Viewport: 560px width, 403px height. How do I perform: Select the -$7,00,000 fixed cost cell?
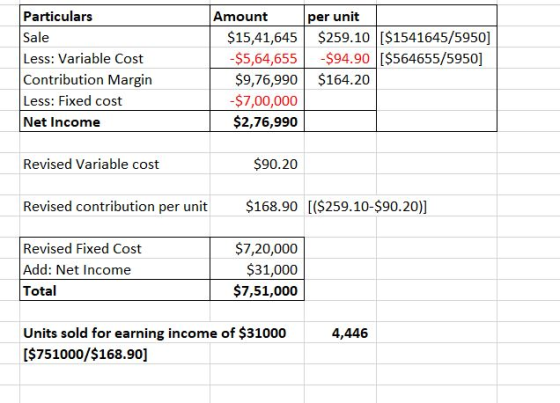pos(257,100)
